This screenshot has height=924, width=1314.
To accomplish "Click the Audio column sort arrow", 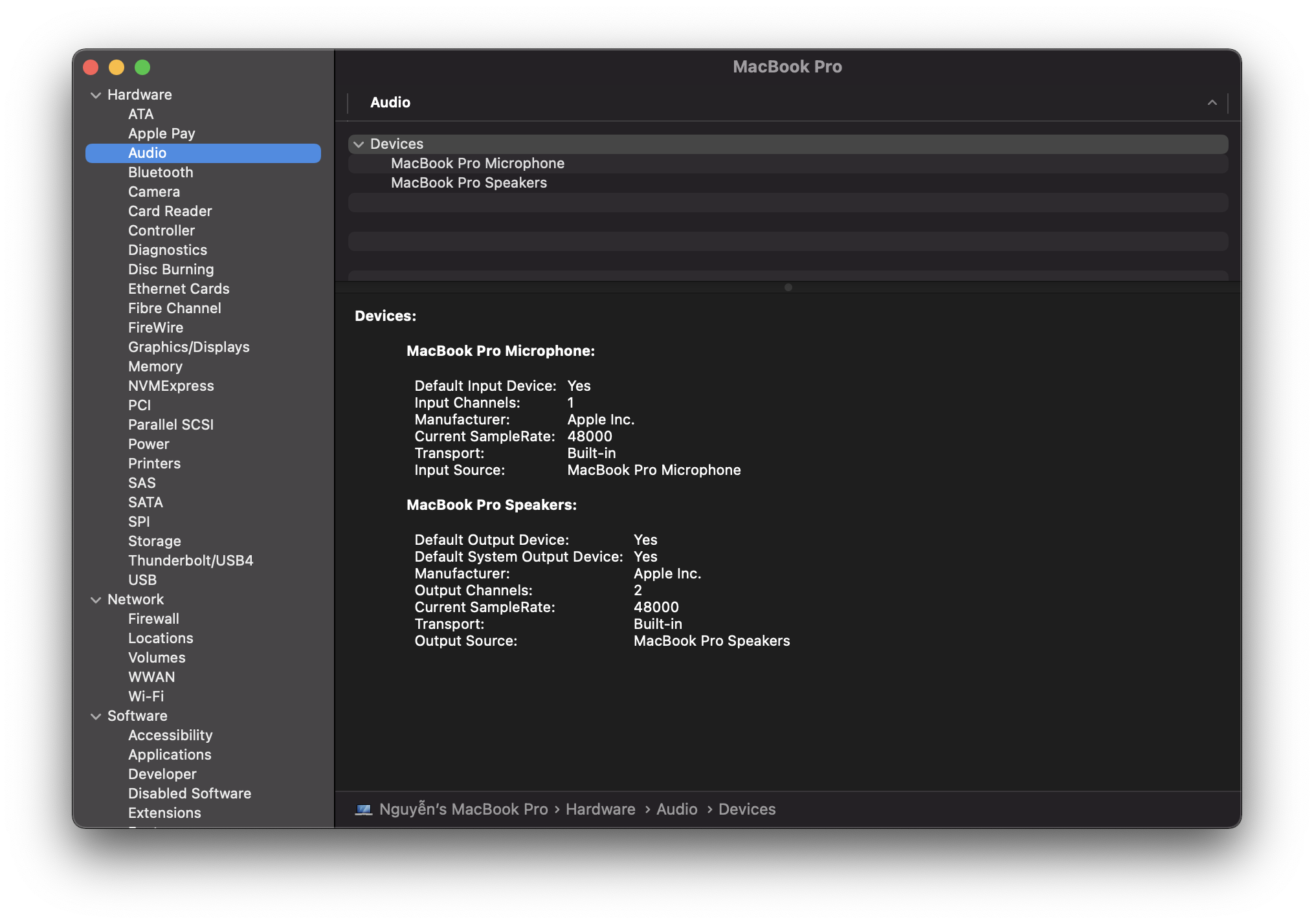I will pos(1212,103).
